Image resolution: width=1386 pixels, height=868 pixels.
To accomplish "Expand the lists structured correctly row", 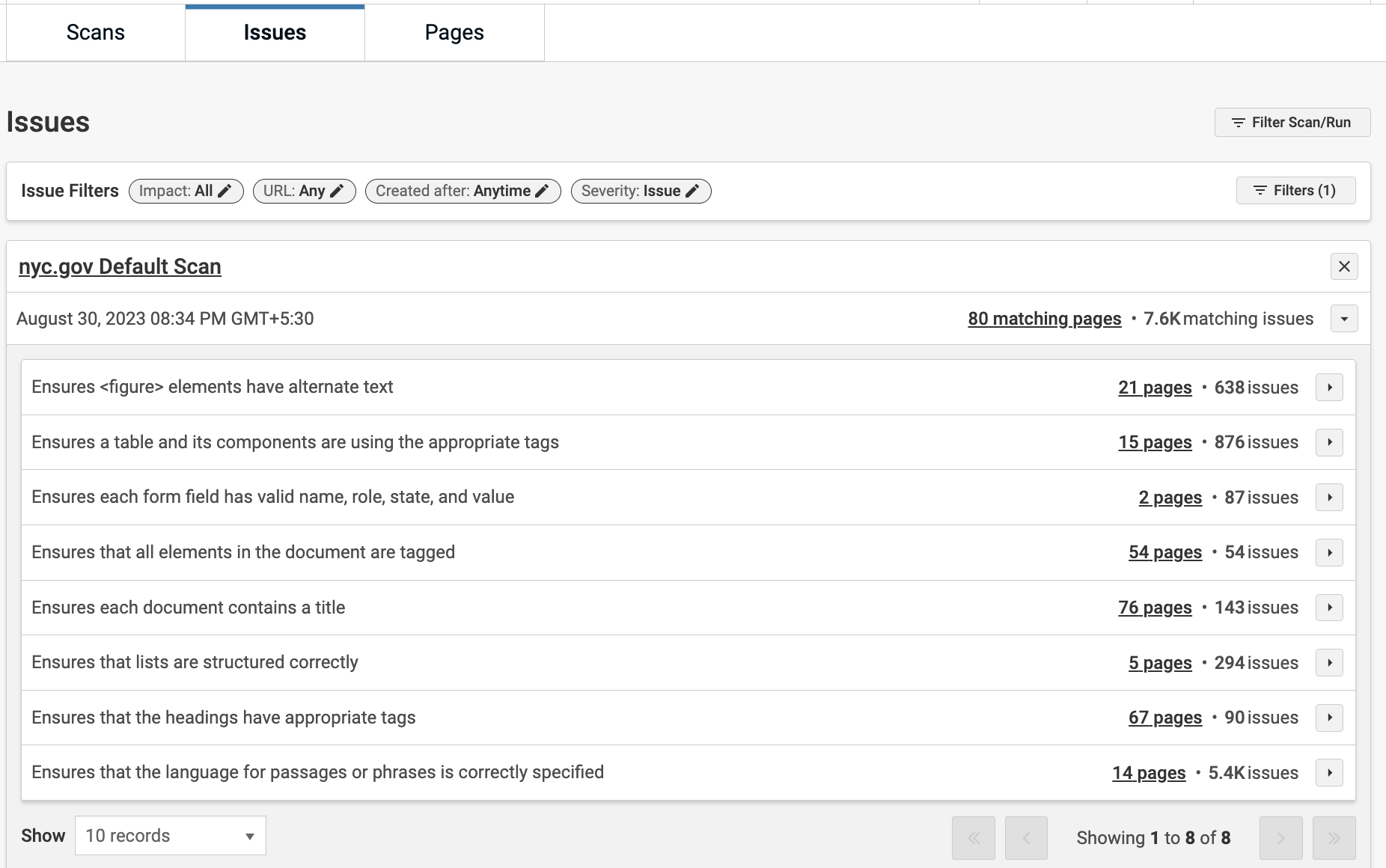I will pyautogui.click(x=1329, y=663).
